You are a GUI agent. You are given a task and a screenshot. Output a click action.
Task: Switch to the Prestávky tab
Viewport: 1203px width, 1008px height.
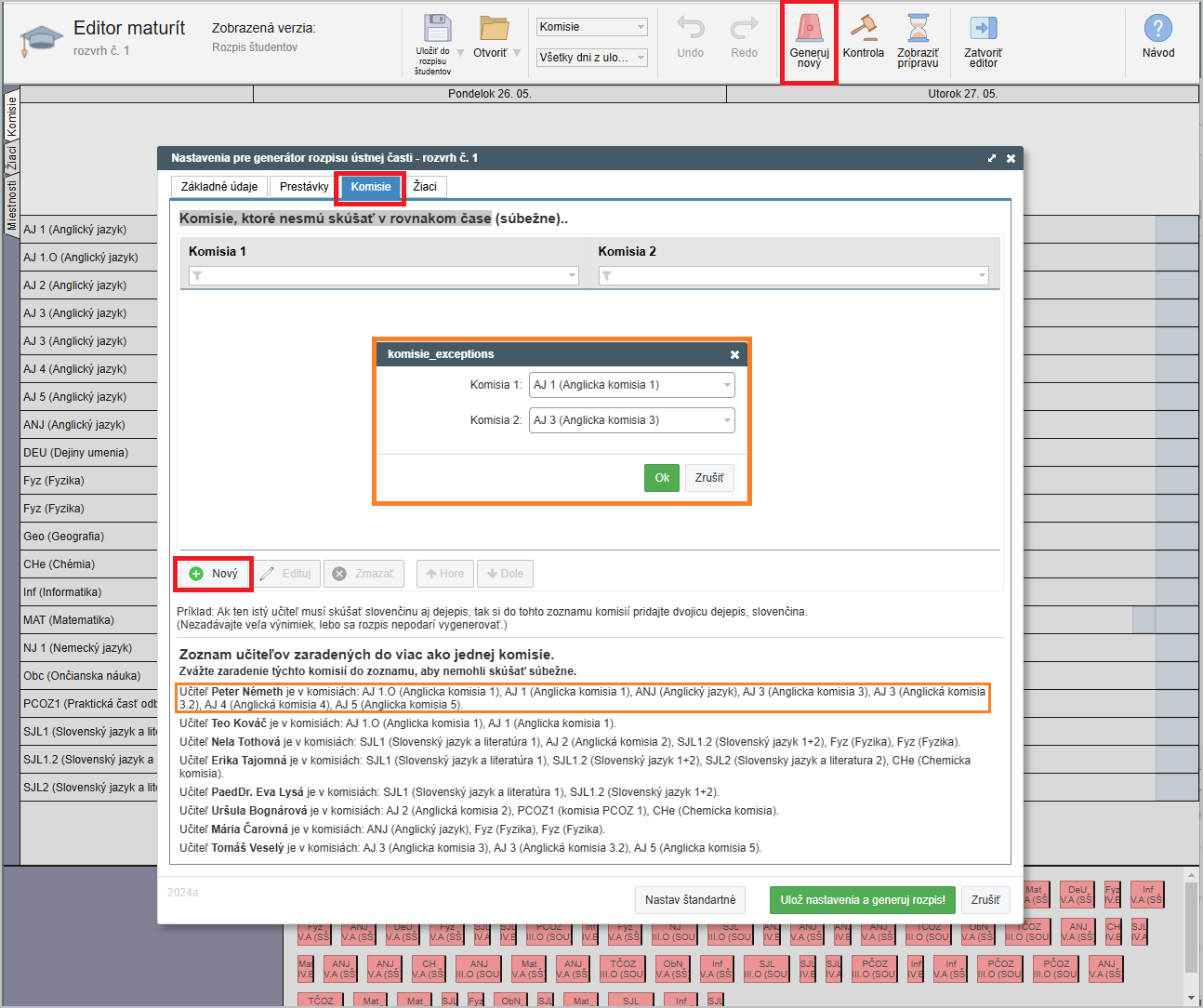point(304,187)
